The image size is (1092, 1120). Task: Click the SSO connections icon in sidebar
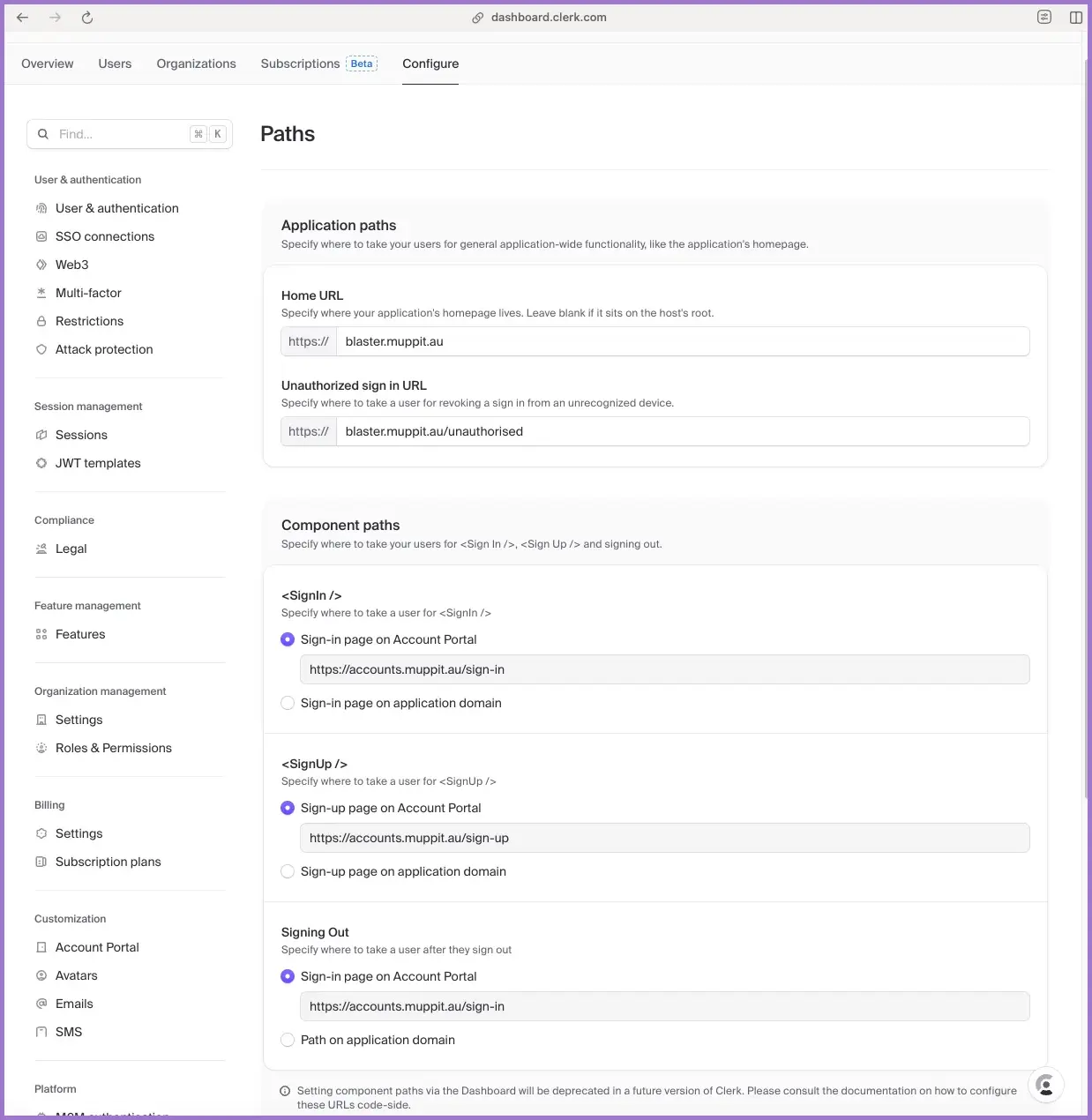41,236
